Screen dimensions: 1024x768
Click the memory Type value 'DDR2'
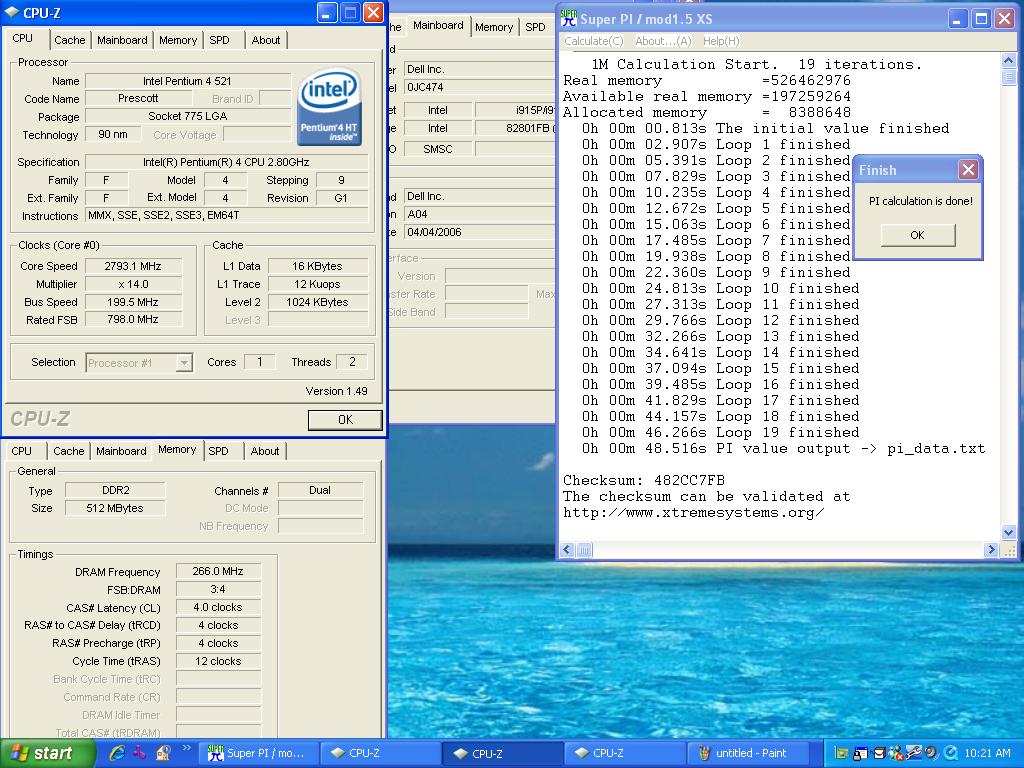(115, 490)
